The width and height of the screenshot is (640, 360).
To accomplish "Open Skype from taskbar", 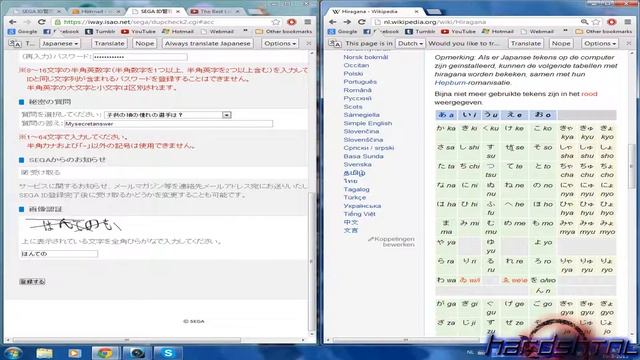I will click(167, 353).
